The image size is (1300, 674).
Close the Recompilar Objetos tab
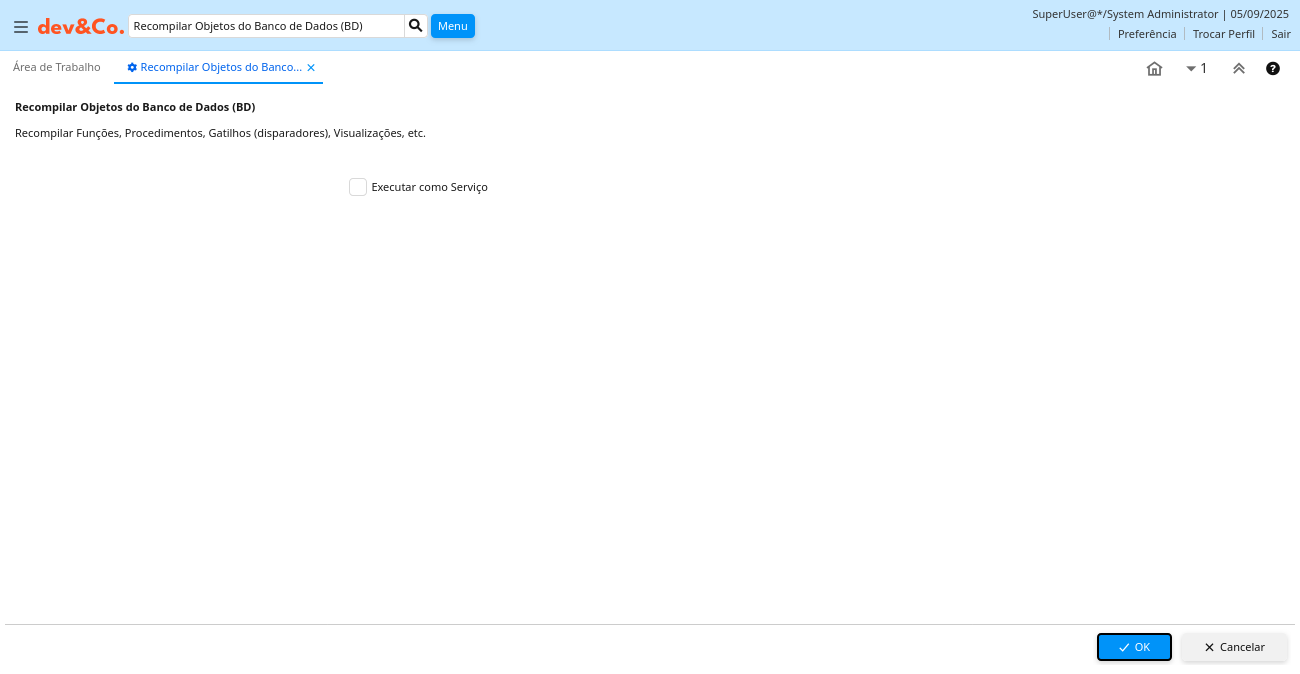pos(311,68)
